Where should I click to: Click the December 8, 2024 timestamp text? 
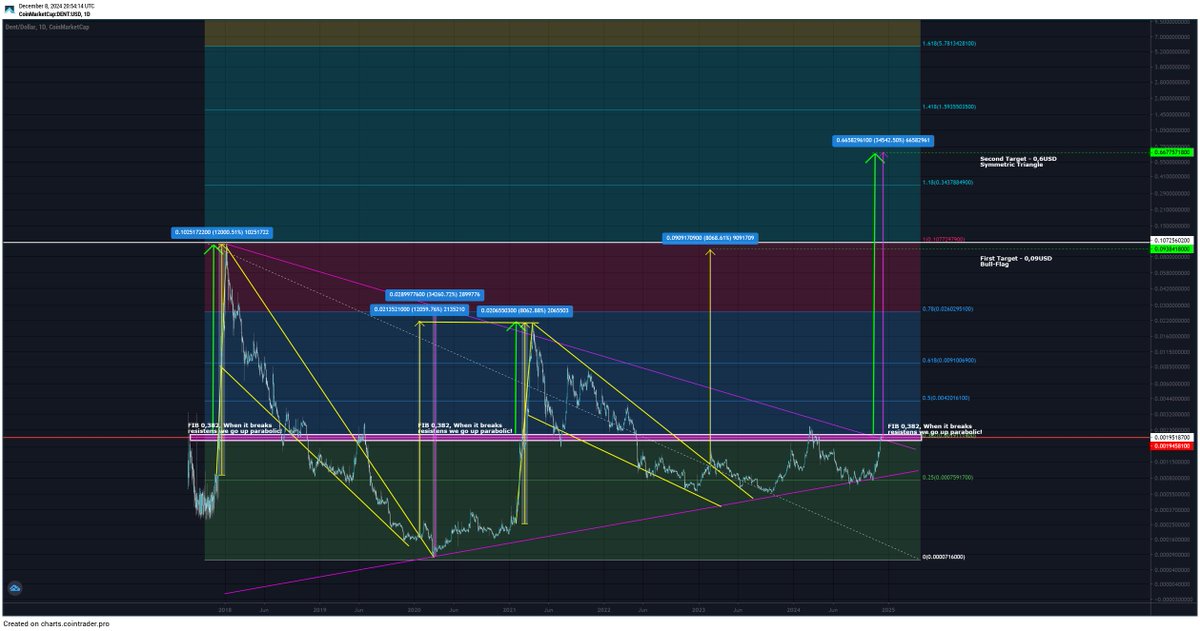[x=57, y=5]
